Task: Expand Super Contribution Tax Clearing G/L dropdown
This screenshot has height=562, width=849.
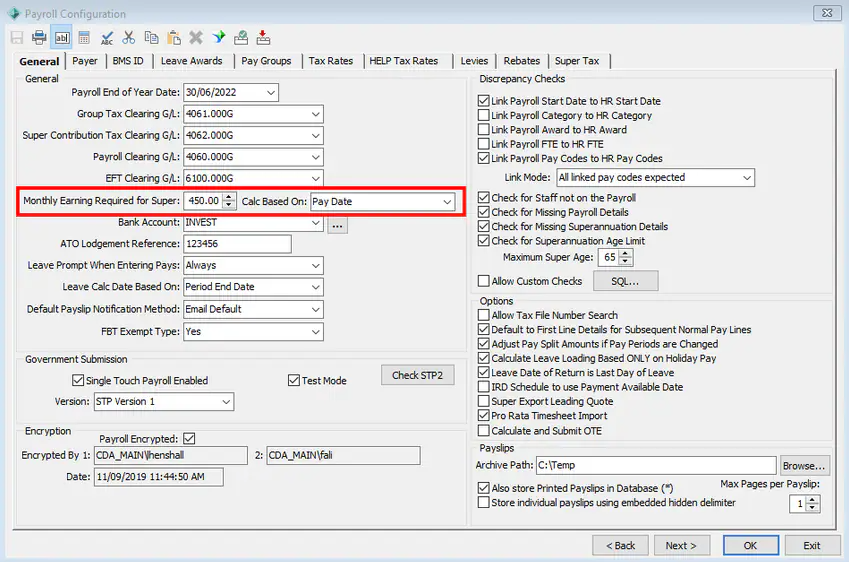Action: point(315,135)
